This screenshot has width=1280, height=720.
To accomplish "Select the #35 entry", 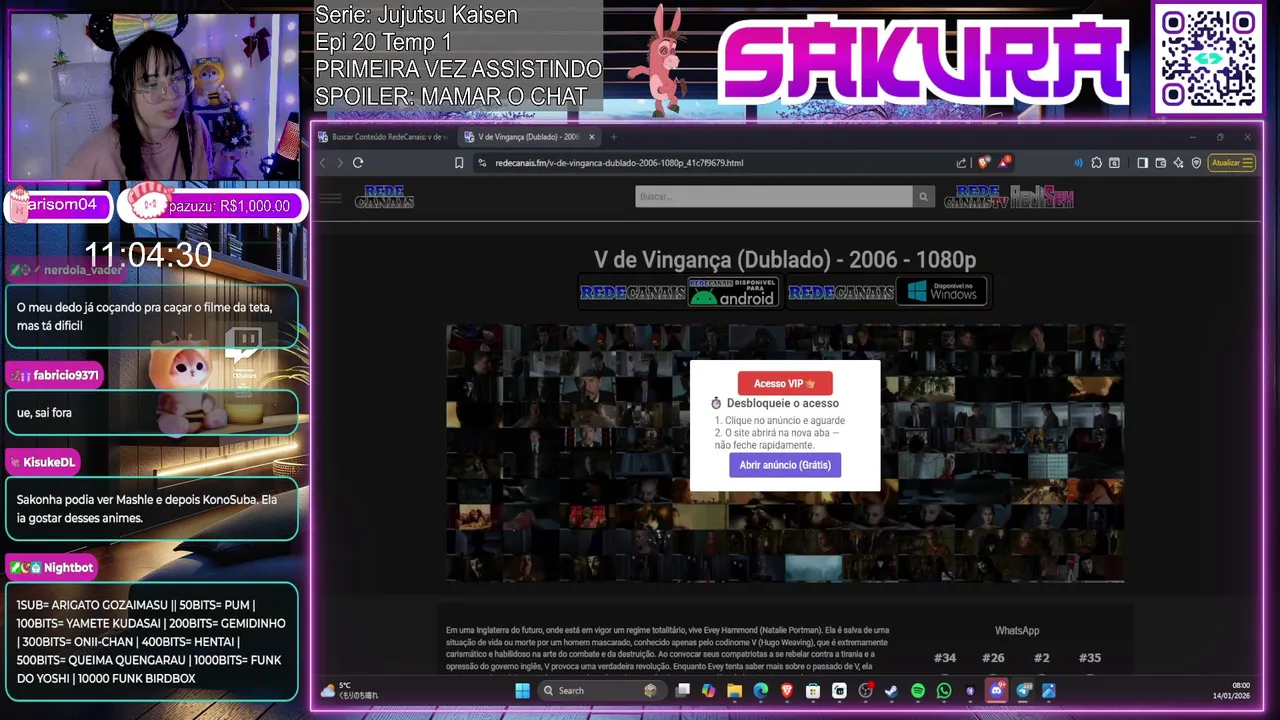I will coord(1090,658).
